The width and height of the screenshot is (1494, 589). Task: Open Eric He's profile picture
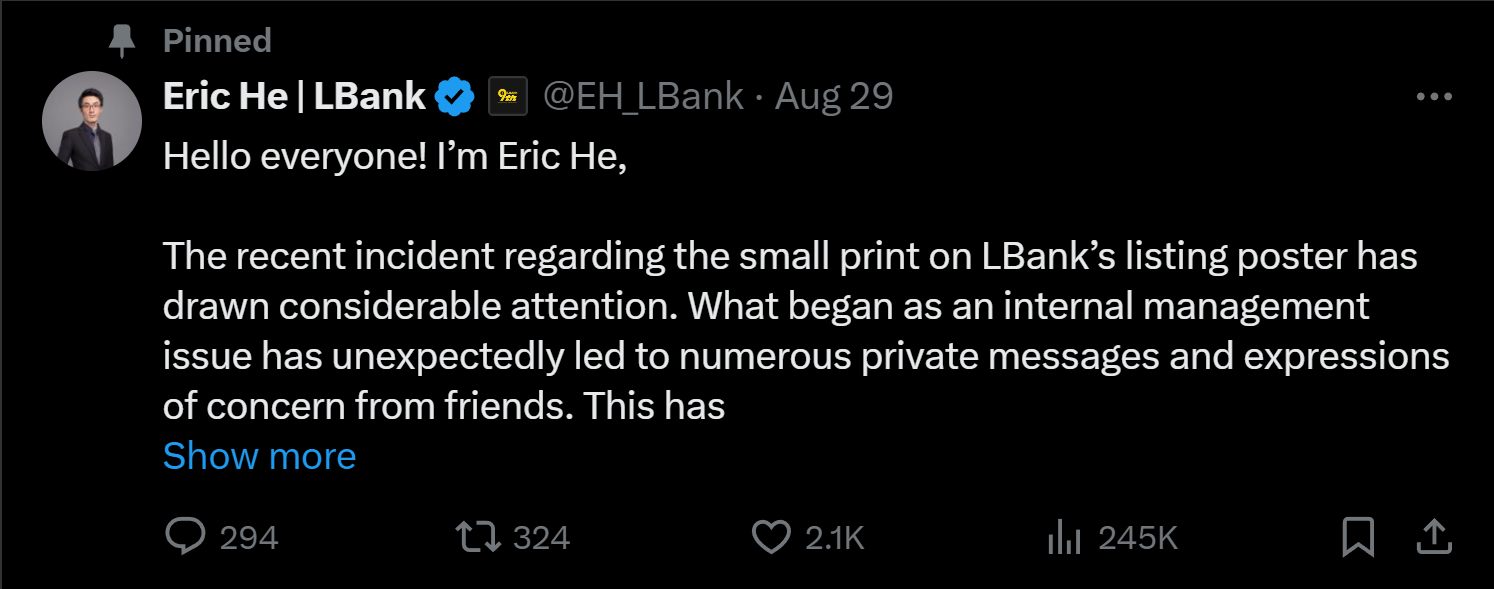click(x=92, y=121)
